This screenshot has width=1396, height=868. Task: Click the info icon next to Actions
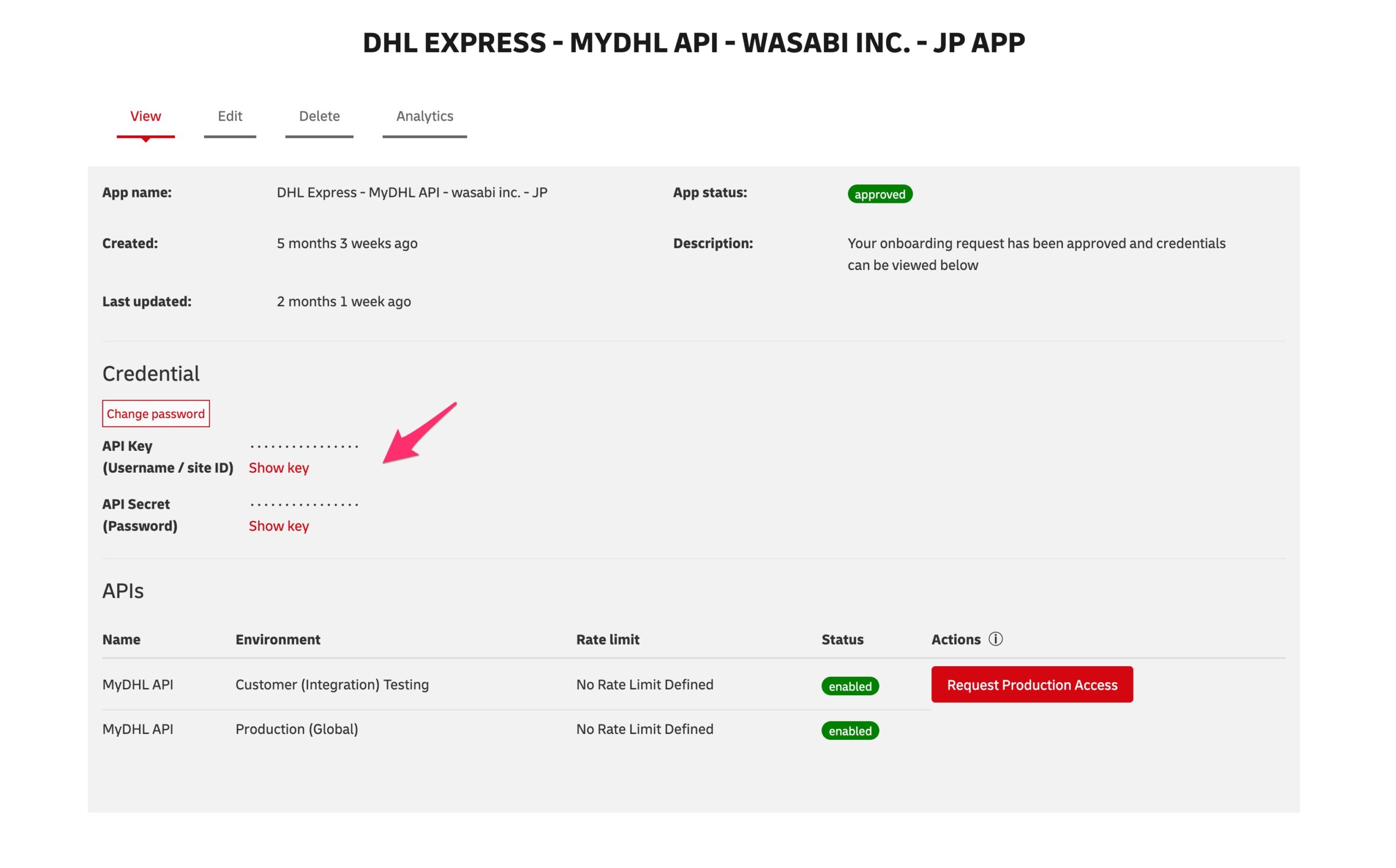click(x=996, y=639)
